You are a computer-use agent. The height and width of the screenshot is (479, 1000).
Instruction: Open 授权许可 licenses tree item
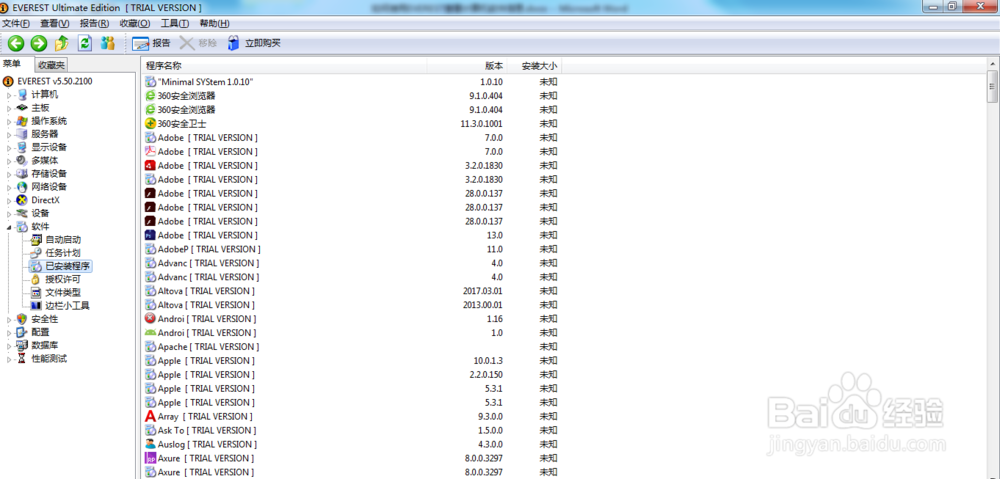55,279
